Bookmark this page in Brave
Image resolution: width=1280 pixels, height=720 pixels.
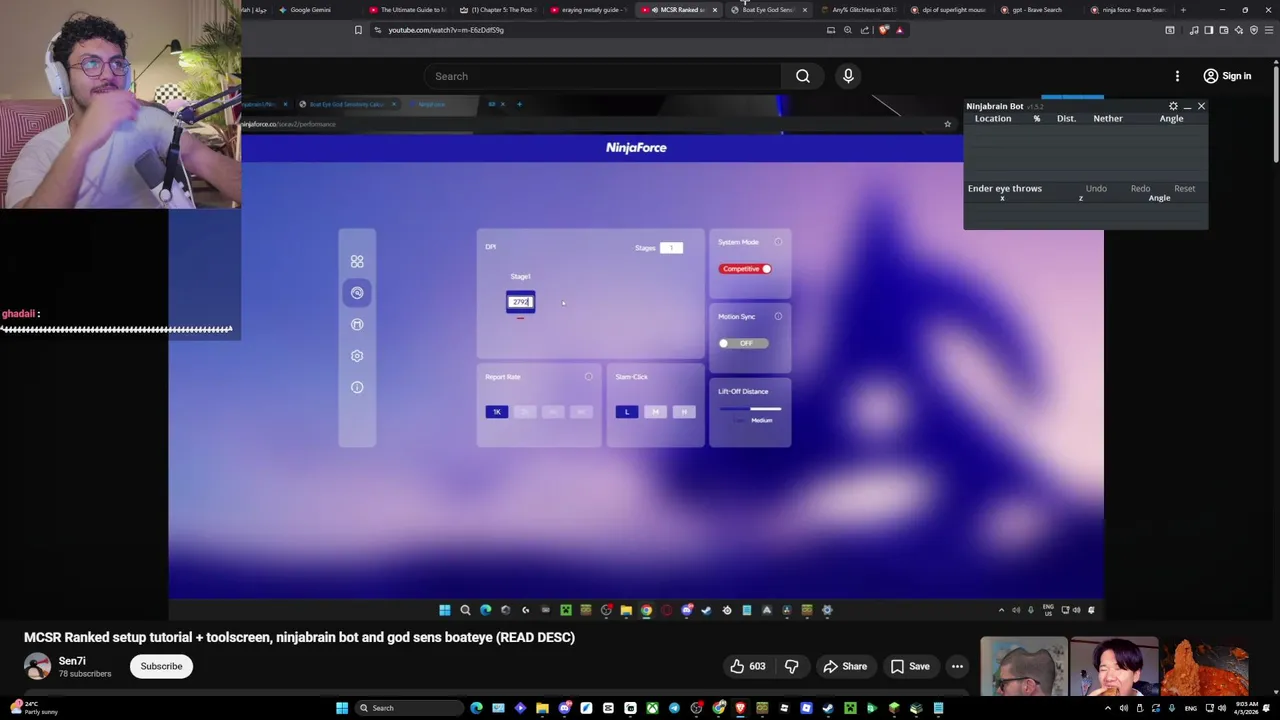tap(358, 30)
